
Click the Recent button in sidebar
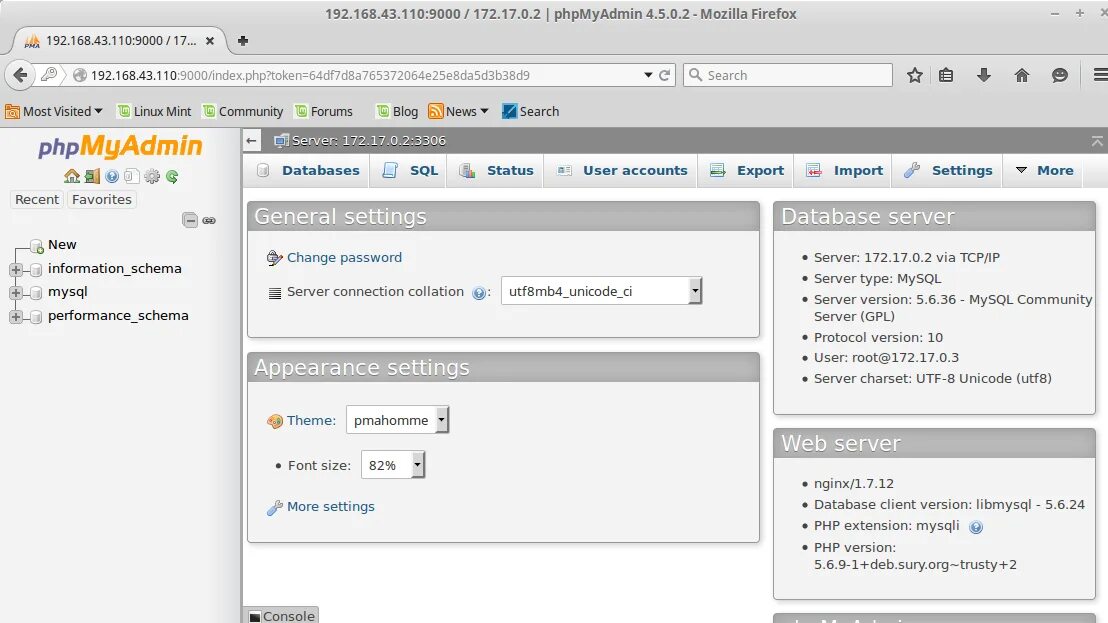37,200
